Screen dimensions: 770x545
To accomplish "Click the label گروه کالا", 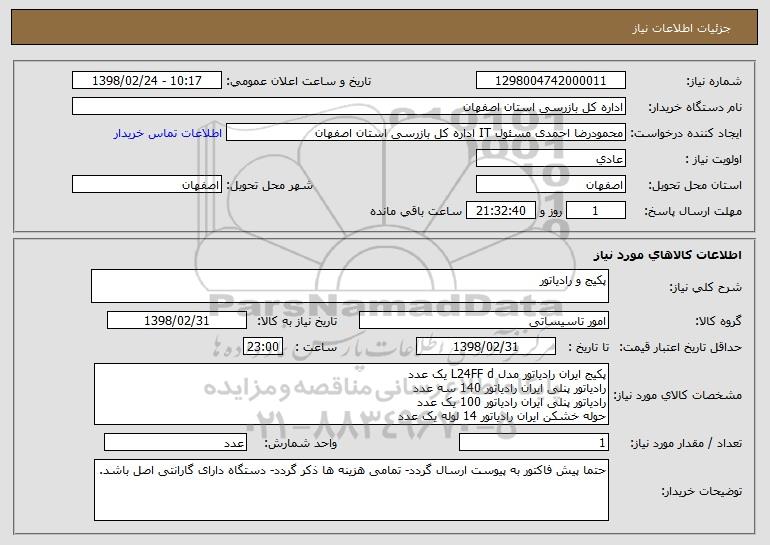I will pyautogui.click(x=718, y=321).
